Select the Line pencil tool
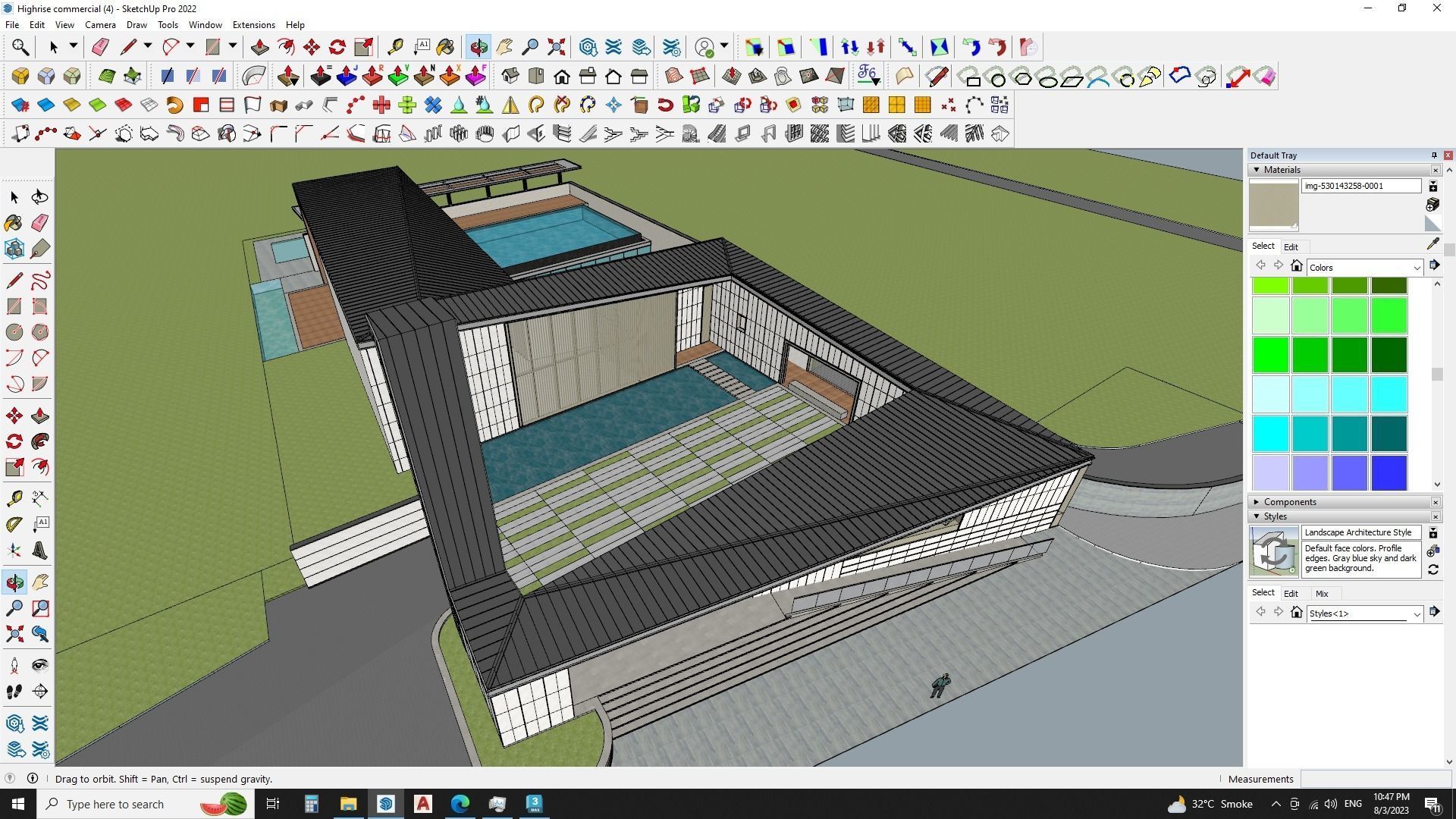The width and height of the screenshot is (1456, 819). pos(14,281)
